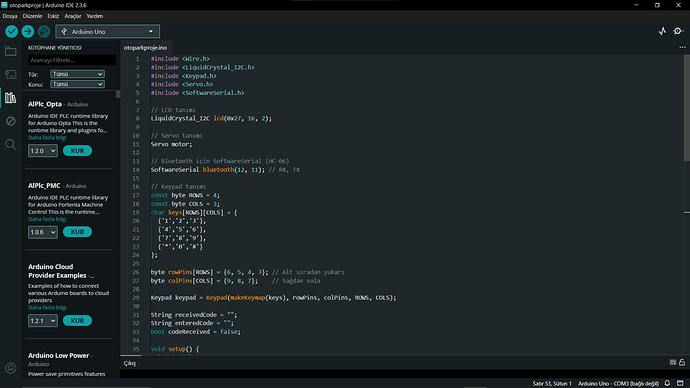Click the Upload arrow button
The height and width of the screenshot is (388, 690).
28,31
